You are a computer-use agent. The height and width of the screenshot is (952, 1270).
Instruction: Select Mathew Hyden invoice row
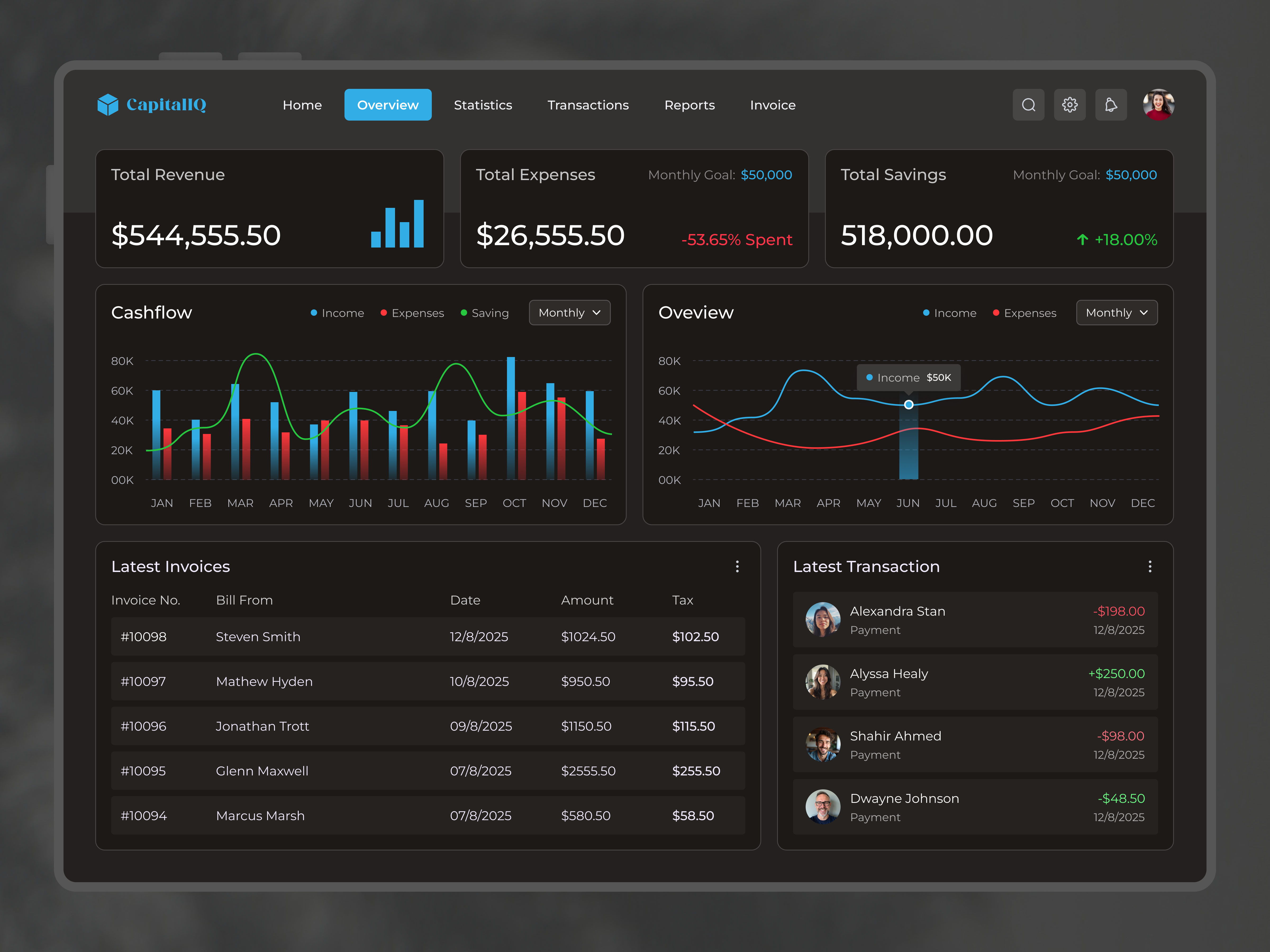(428, 681)
